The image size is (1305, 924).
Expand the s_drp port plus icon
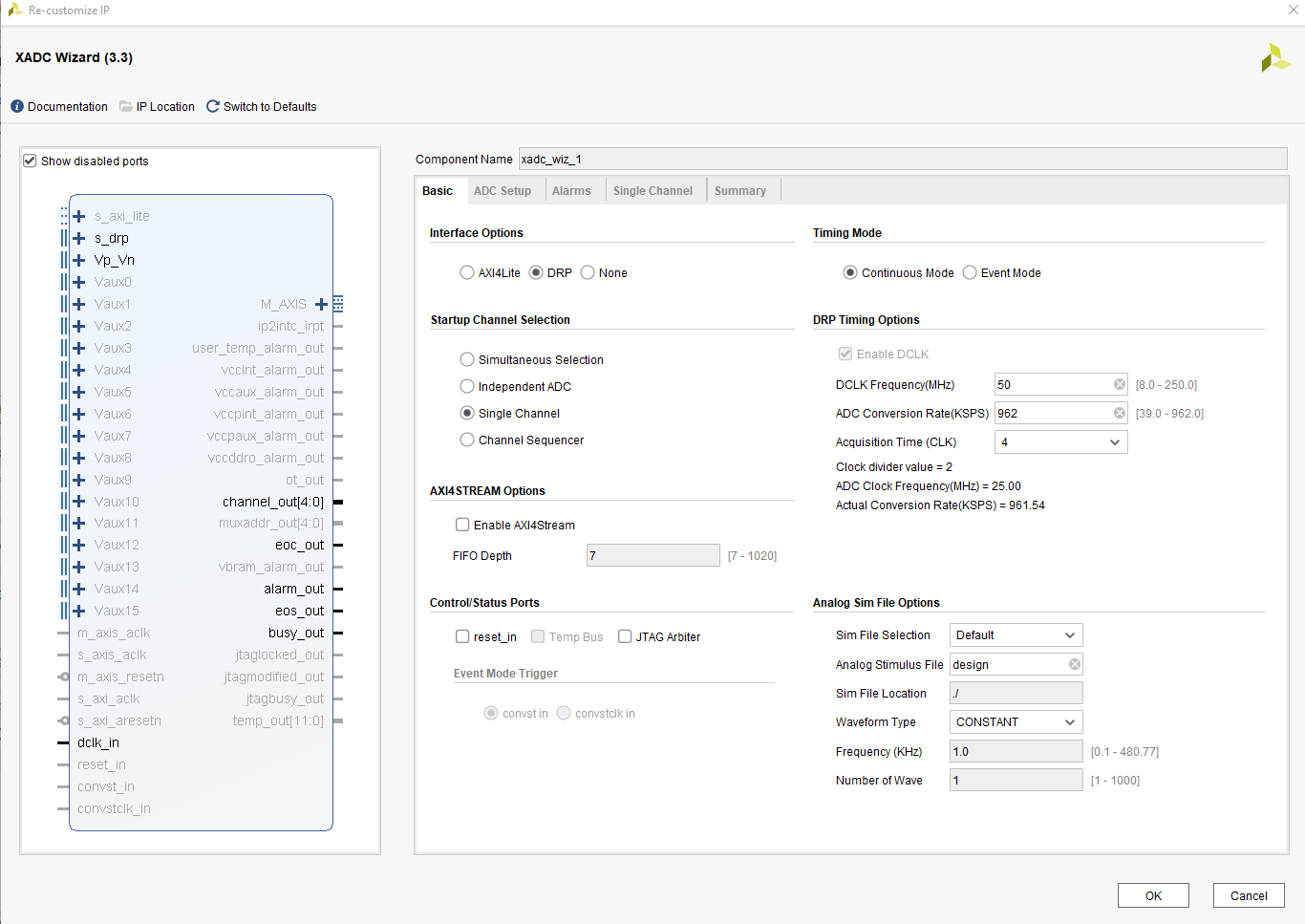click(79, 238)
